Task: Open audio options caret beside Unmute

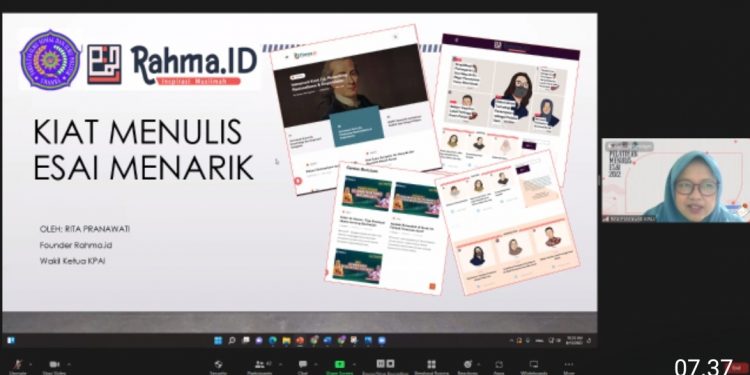Action: [x=30, y=364]
